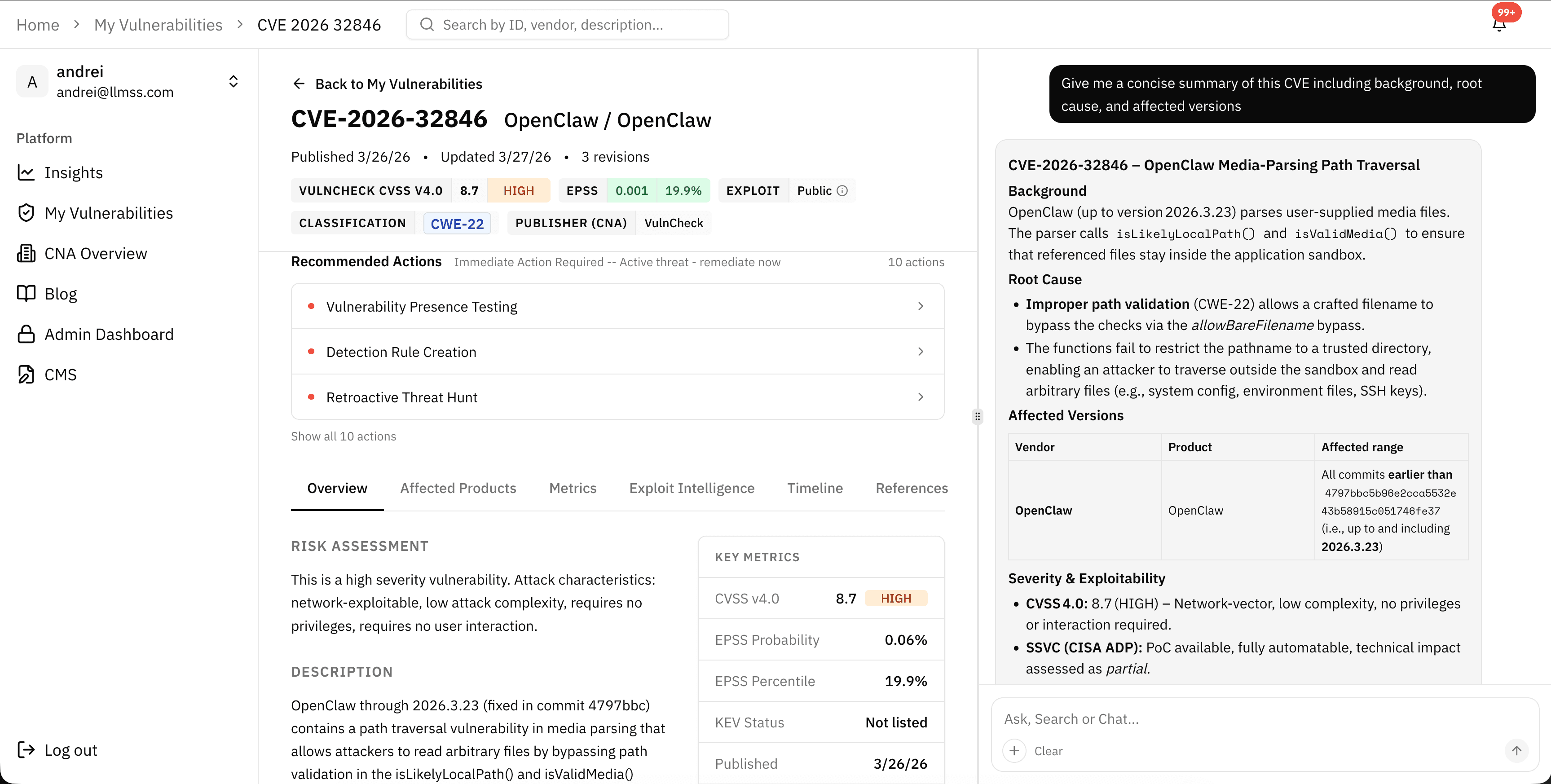Click Show all 10 actions
This screenshot has width=1551, height=784.
coord(343,436)
